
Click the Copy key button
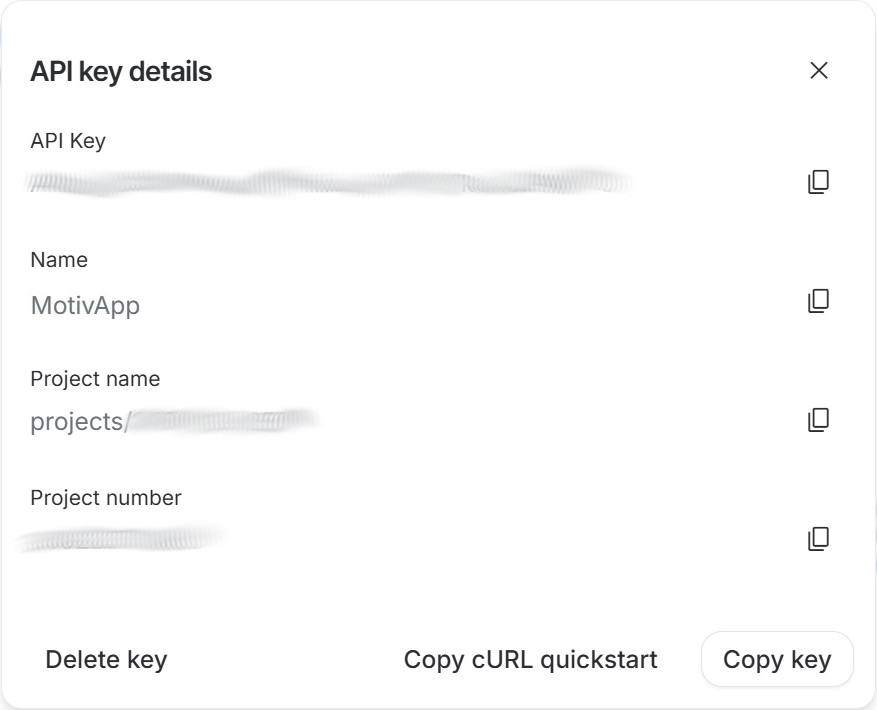[777, 659]
